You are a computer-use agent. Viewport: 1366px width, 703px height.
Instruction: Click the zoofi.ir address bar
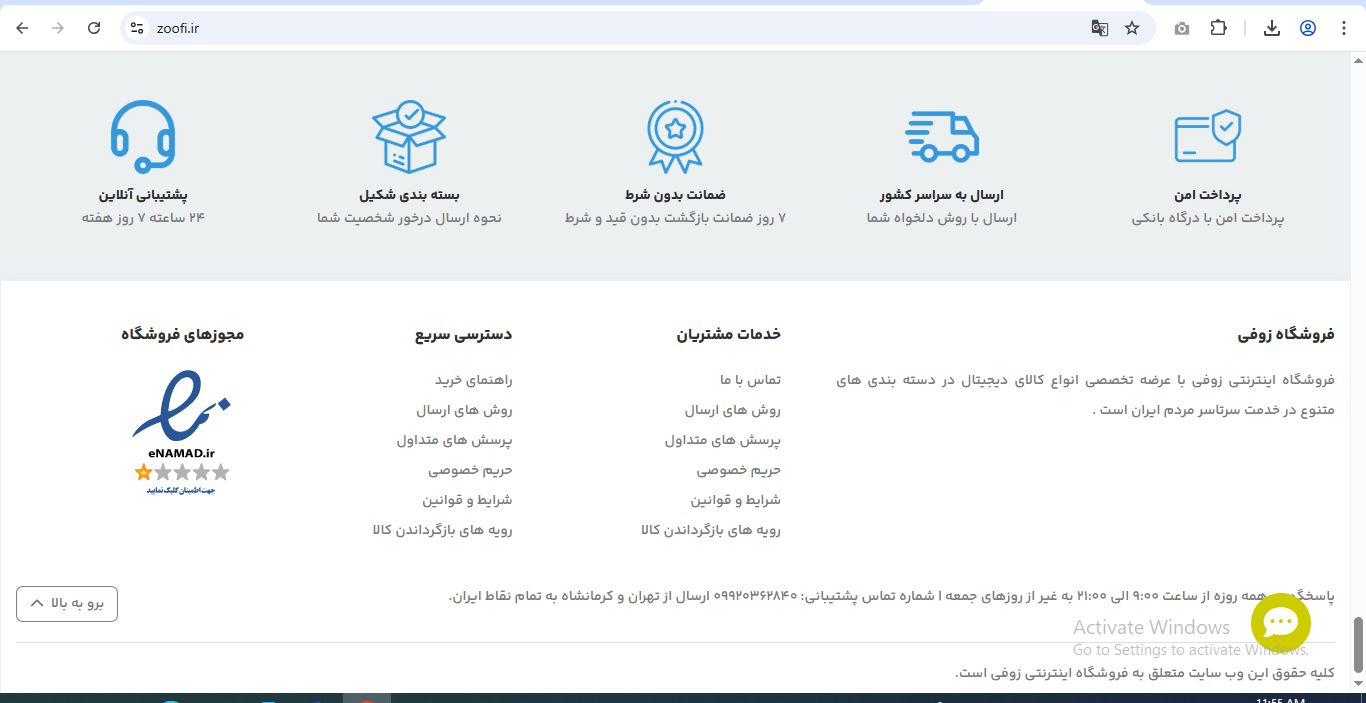[x=600, y=28]
